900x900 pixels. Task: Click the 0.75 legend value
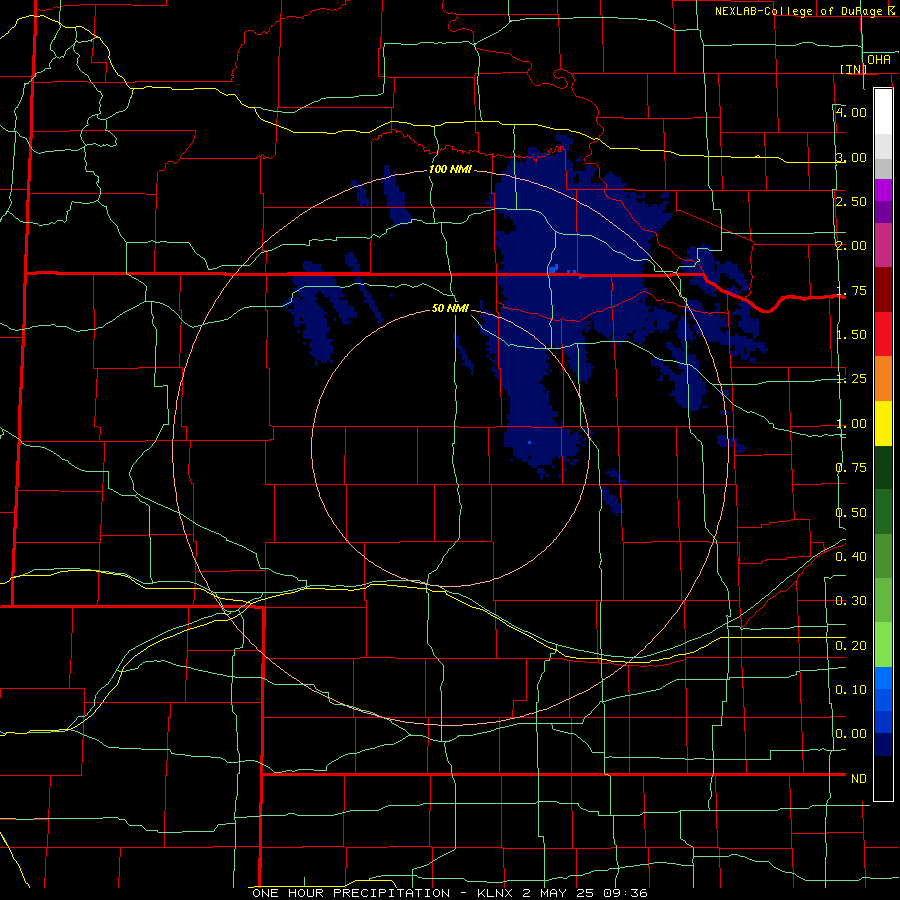tap(851, 468)
